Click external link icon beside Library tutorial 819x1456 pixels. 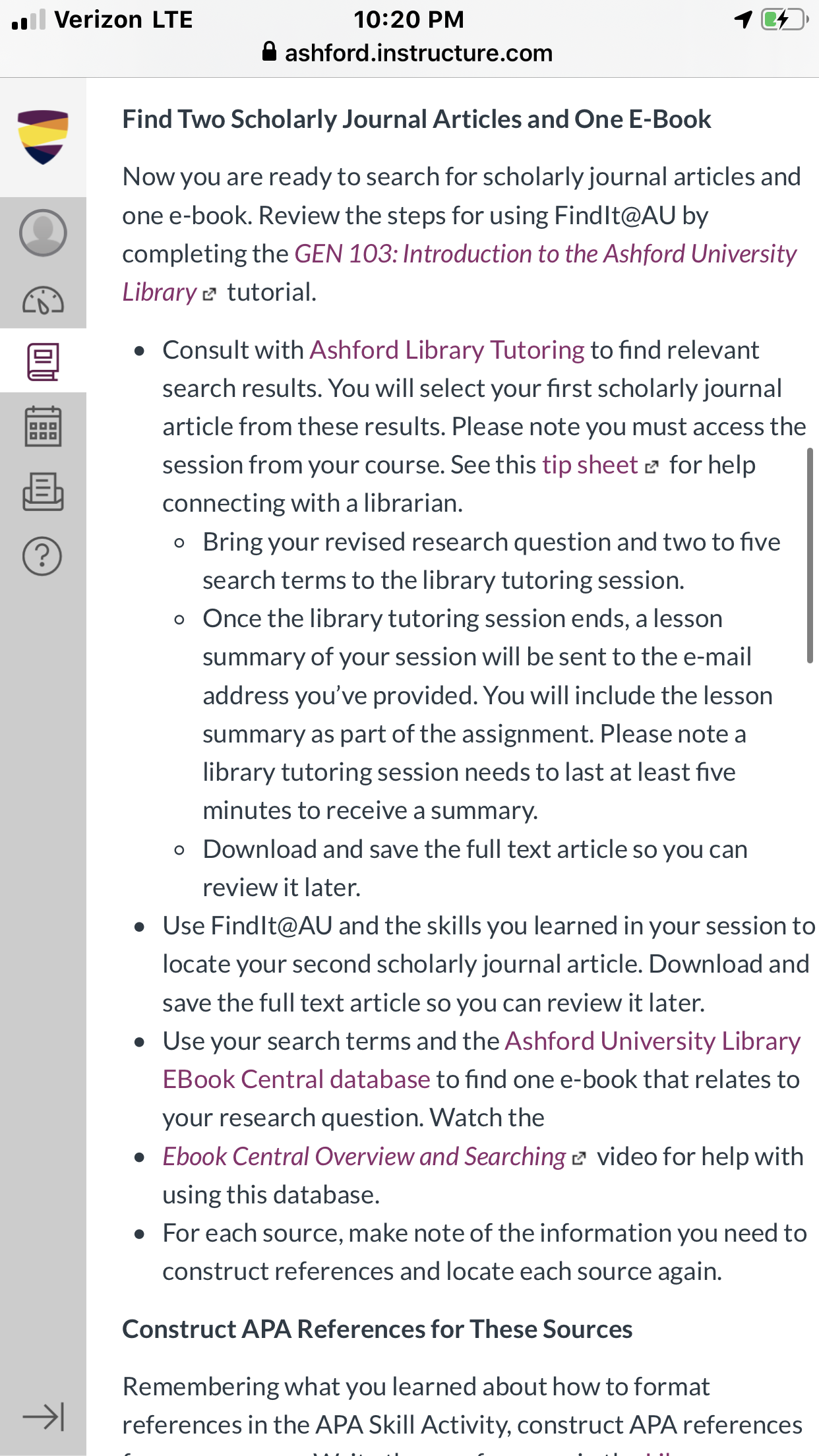209,294
